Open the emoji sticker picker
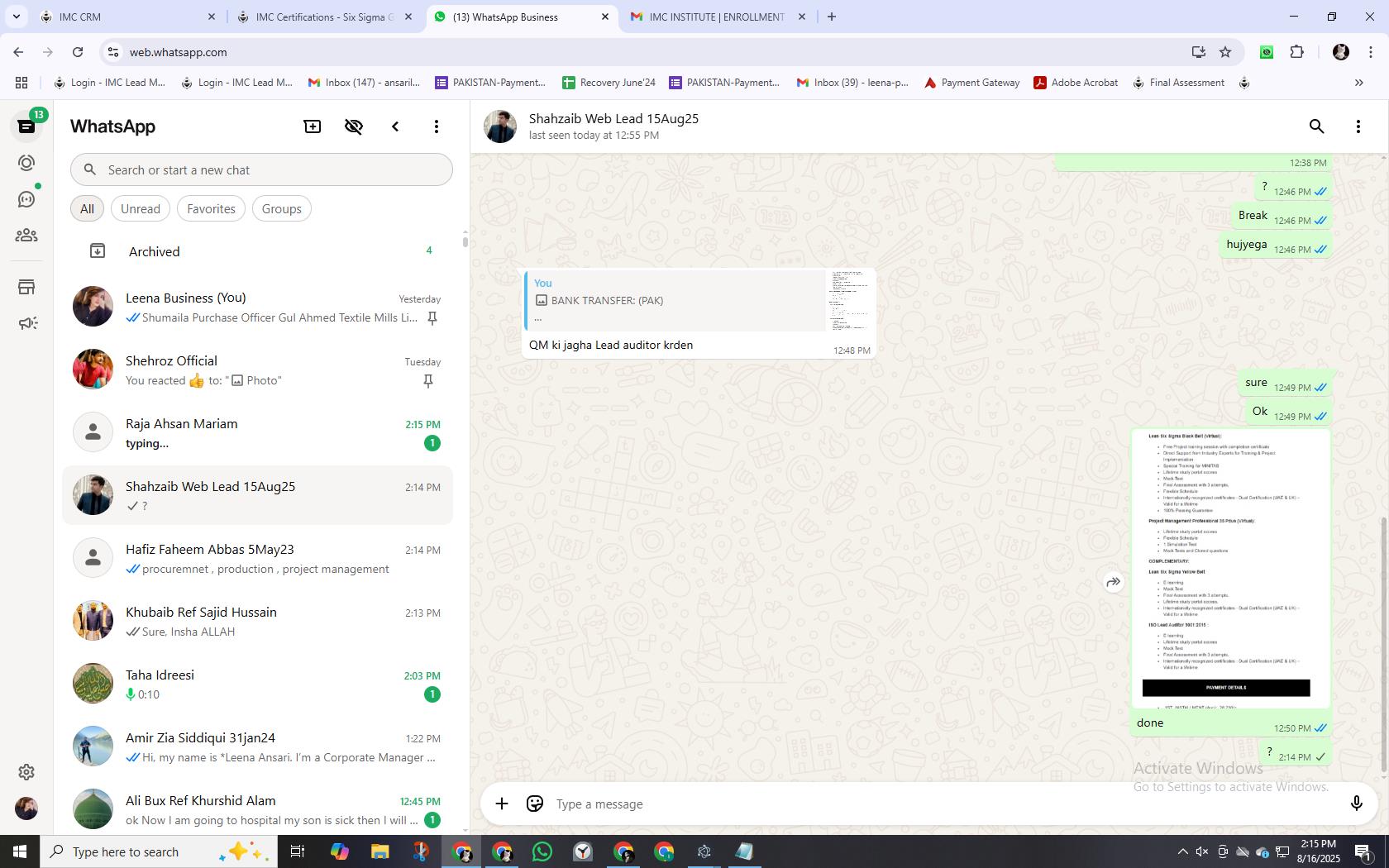This screenshot has width=1389, height=868. point(535,804)
